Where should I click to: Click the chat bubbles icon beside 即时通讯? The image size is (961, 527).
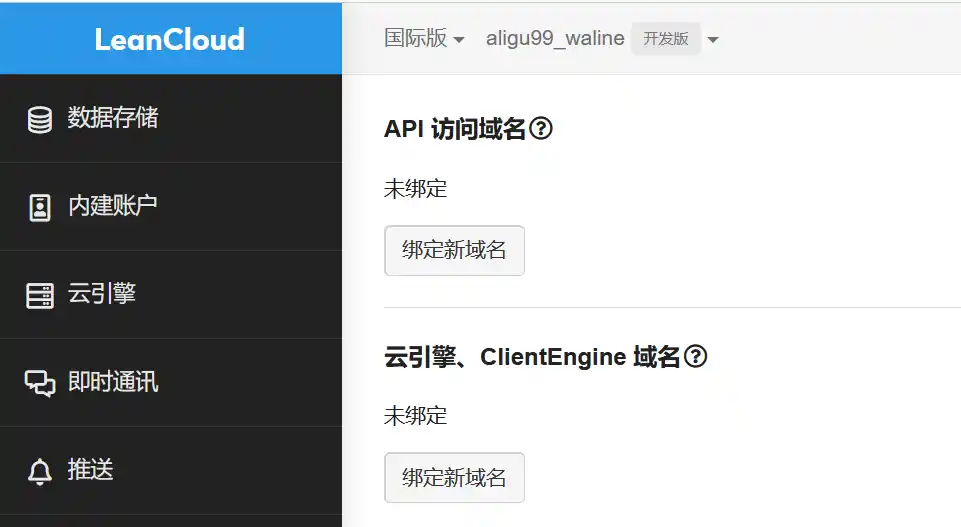click(40, 383)
